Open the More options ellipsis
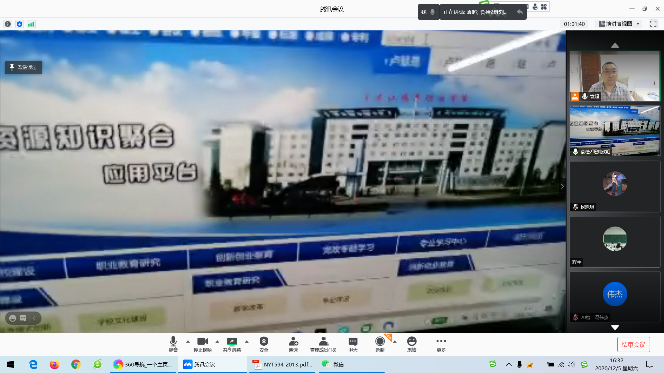The width and height of the screenshot is (664, 373). pos(441,344)
